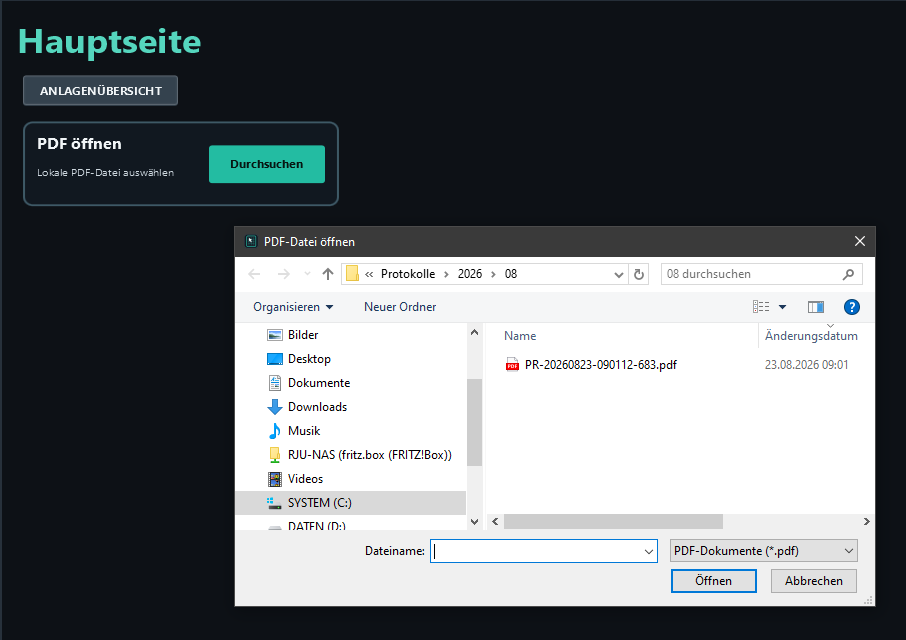
Task: Click the Durchsuchen button
Action: (267, 164)
